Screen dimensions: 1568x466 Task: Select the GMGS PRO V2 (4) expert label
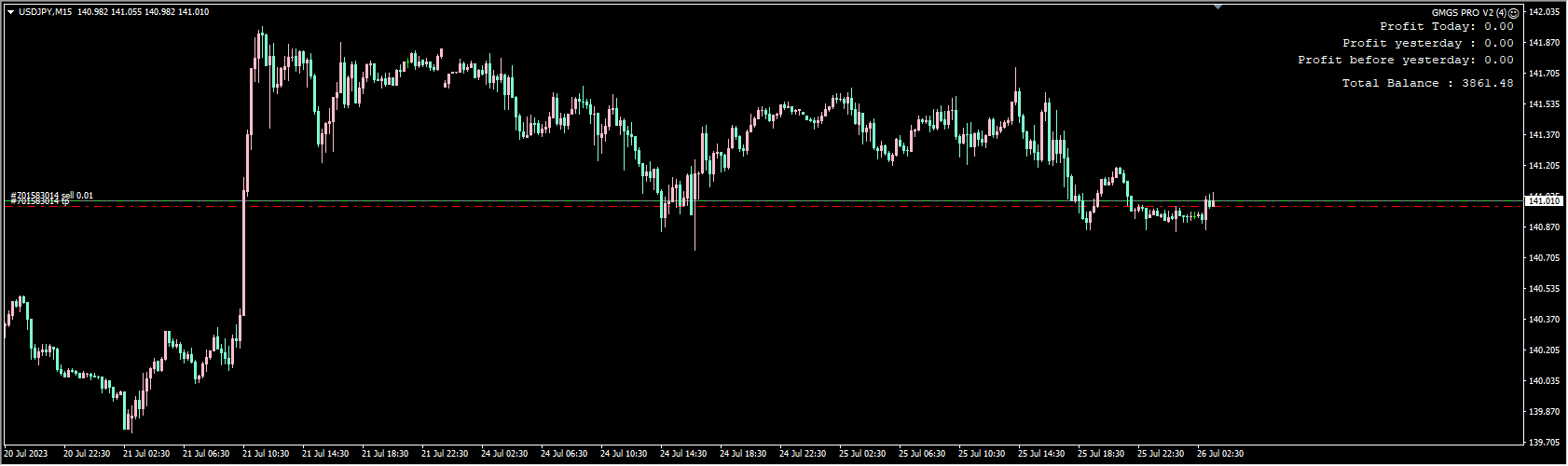tap(1469, 13)
